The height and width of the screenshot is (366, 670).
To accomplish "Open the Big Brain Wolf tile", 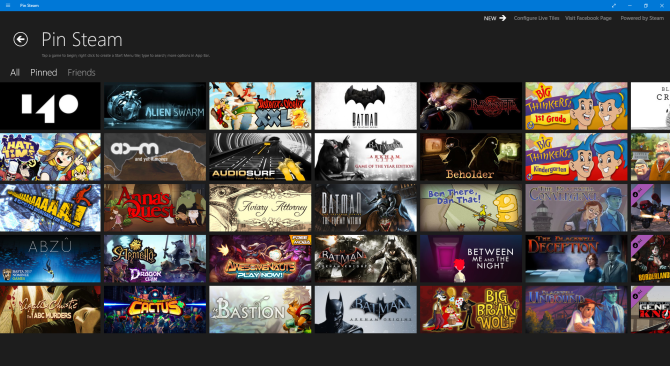I will [x=471, y=309].
